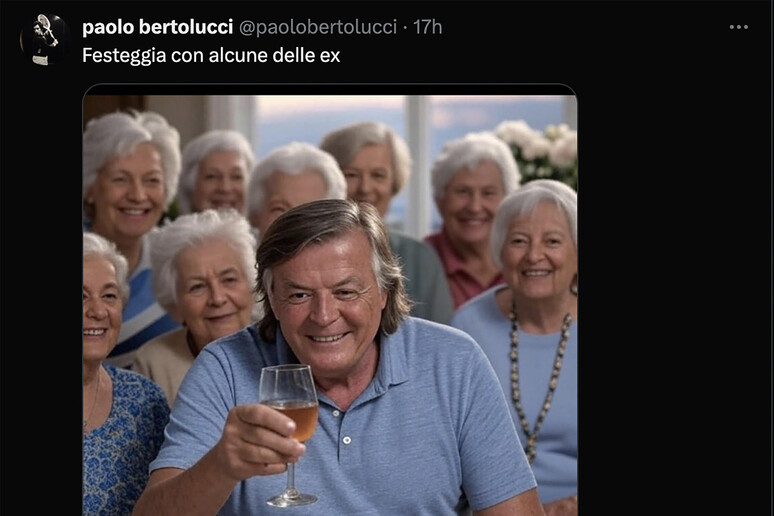Click the white flowers in the photo

coord(542,148)
